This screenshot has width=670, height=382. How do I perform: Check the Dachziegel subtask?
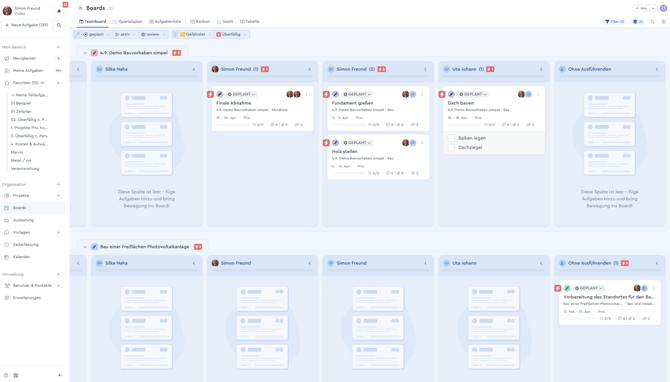tap(451, 147)
